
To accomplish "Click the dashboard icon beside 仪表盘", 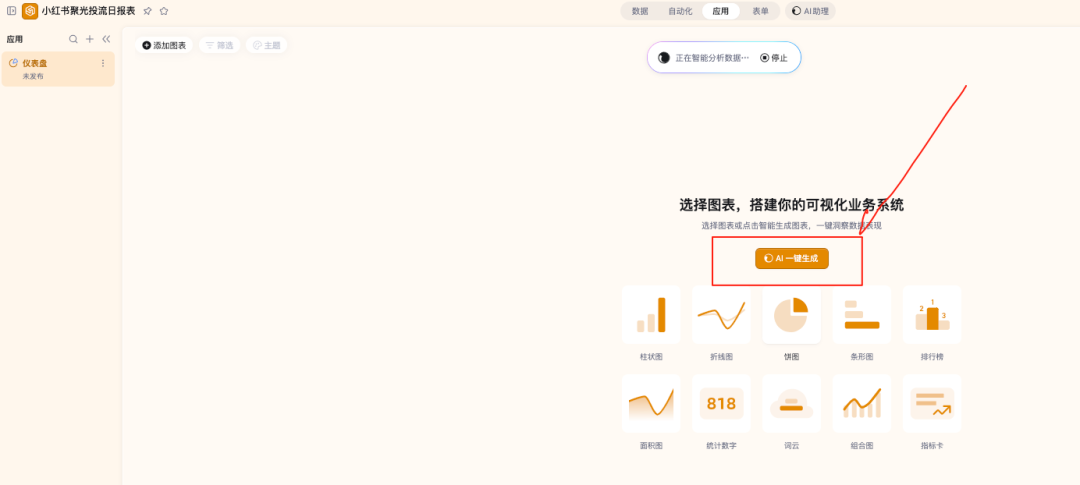I will 13,63.
